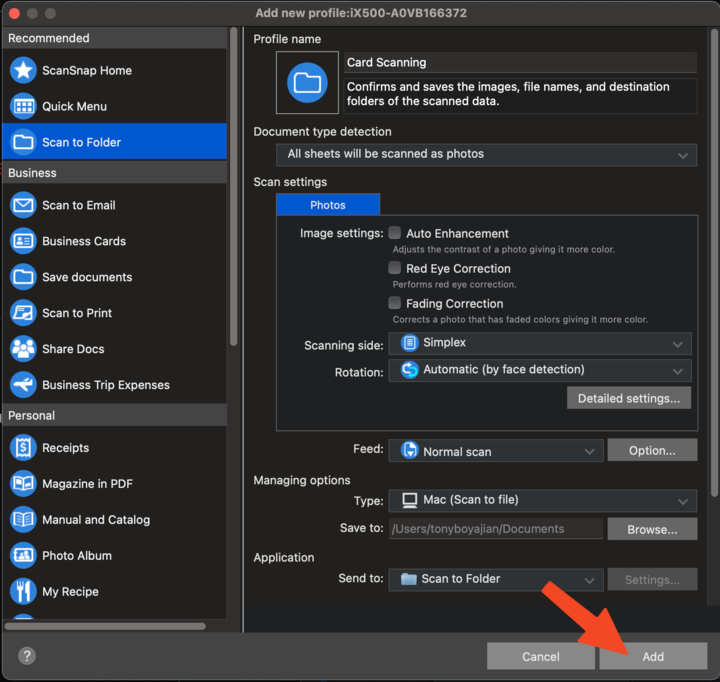Select the ScanSnap Home star icon
This screenshot has width=720, height=682.
(x=23, y=70)
